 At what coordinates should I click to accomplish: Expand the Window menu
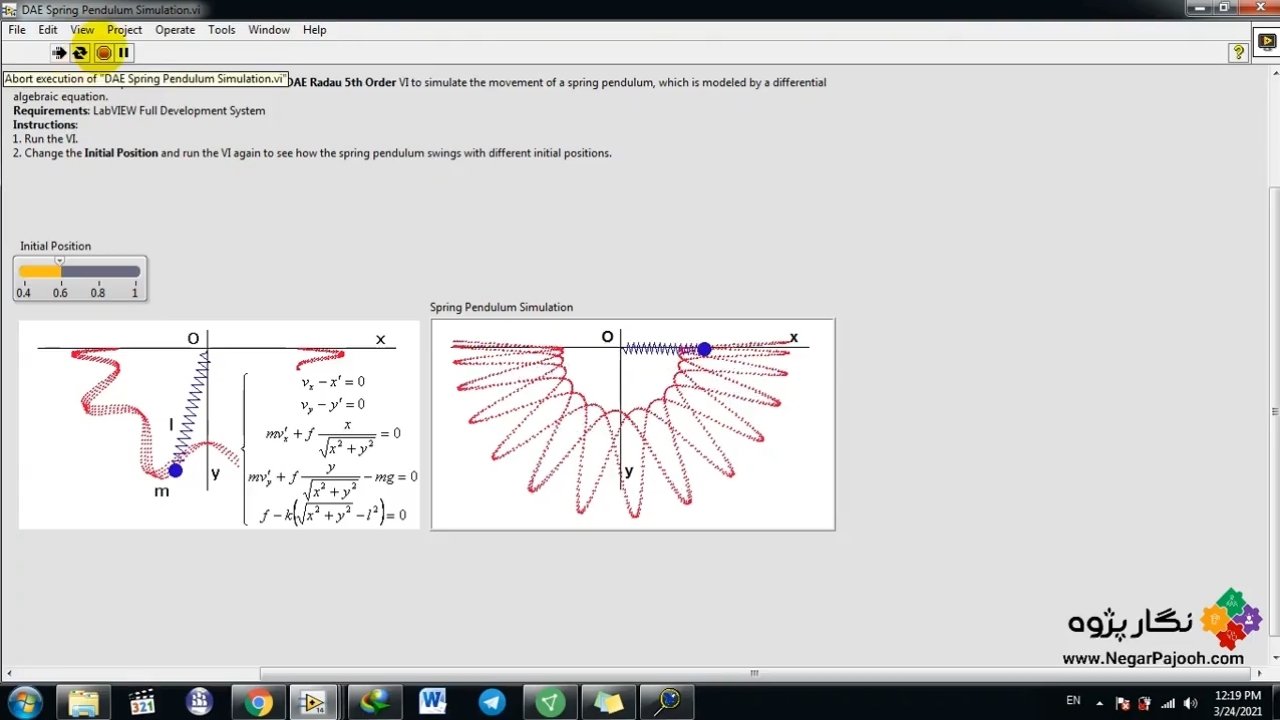click(x=269, y=30)
